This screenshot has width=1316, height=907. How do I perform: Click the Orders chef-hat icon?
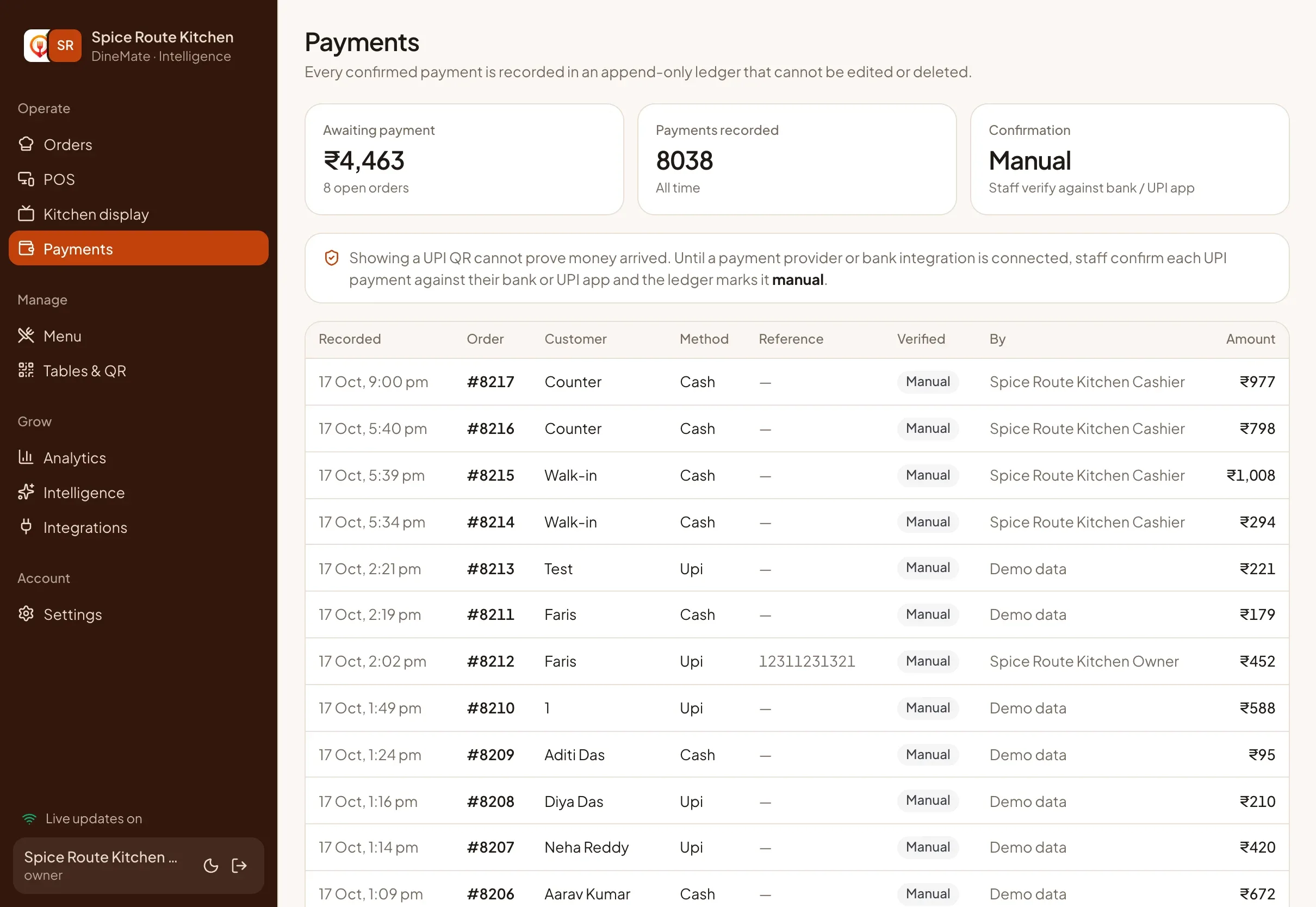26,144
